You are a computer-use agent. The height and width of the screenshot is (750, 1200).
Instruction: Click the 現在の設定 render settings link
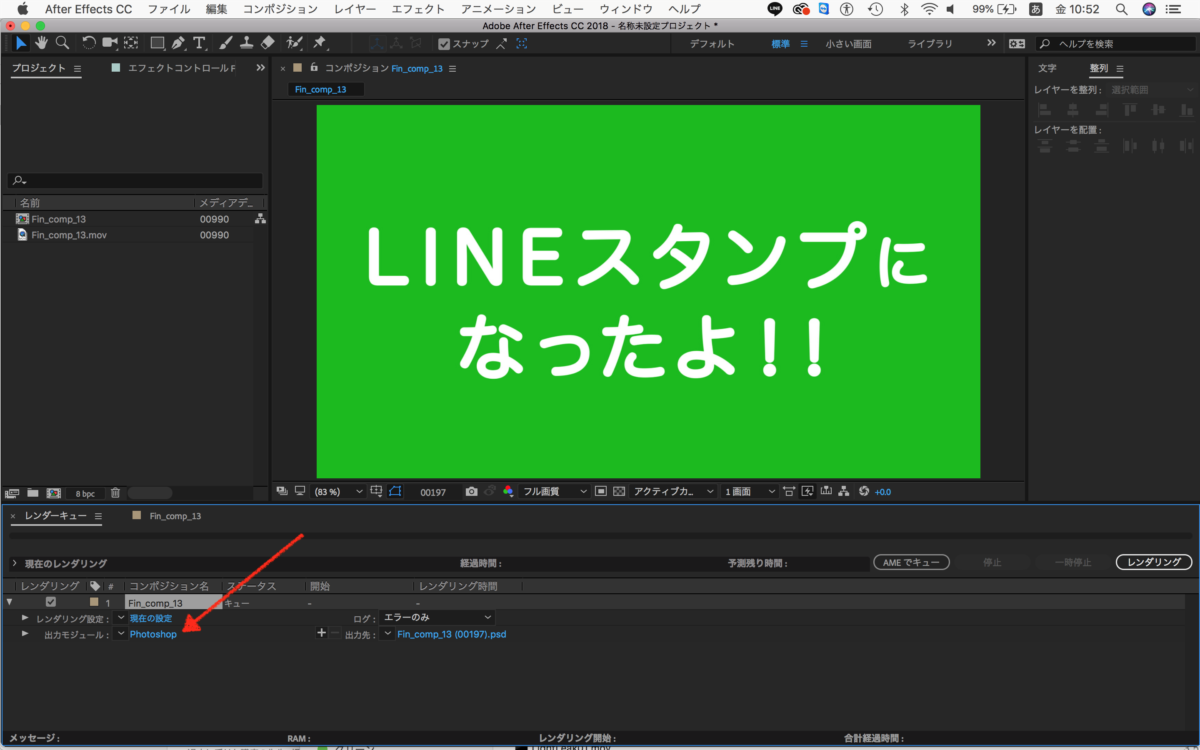(x=151, y=618)
